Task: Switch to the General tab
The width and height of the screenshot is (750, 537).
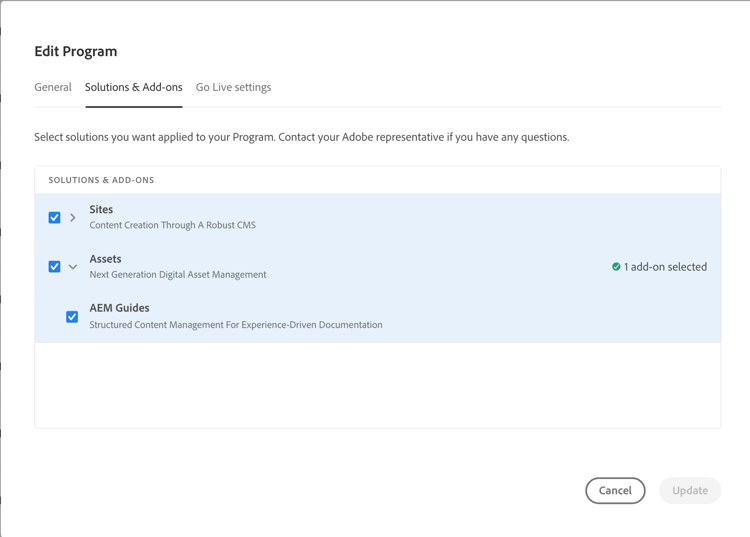Action: point(53,87)
